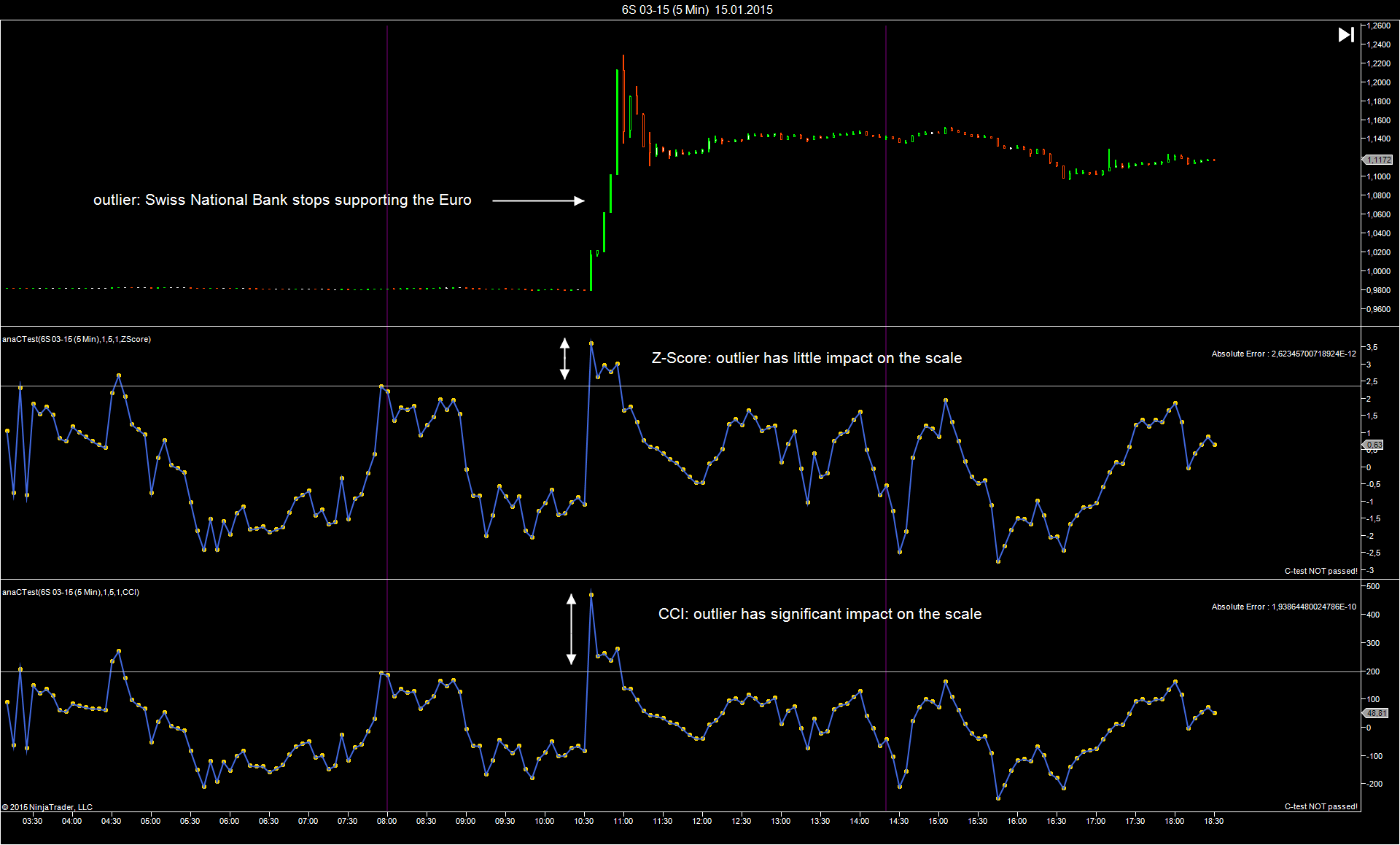1400x845 pixels.
Task: Click the scroll-to-latest-bar arrow icon
Action: click(1346, 34)
